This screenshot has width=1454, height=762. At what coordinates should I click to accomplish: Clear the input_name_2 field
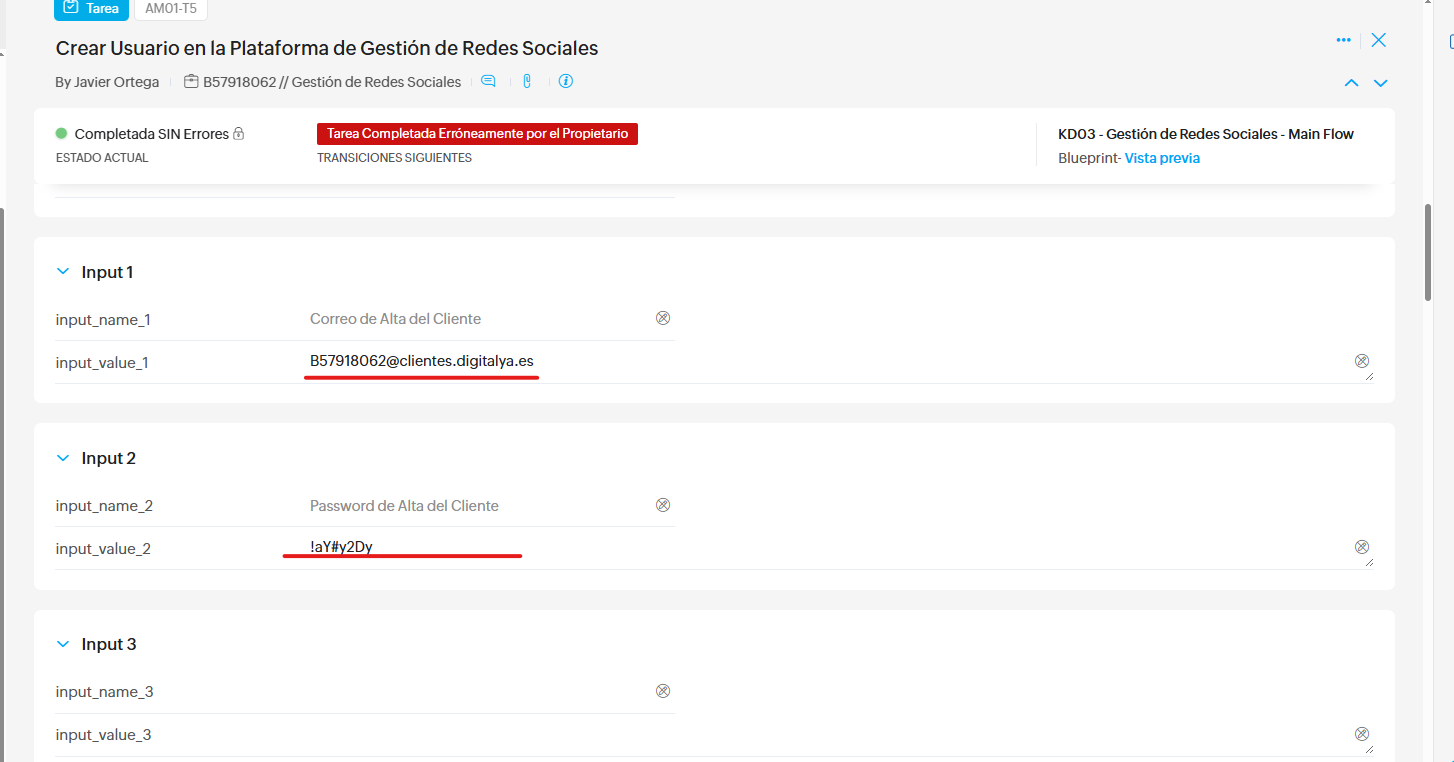click(662, 505)
